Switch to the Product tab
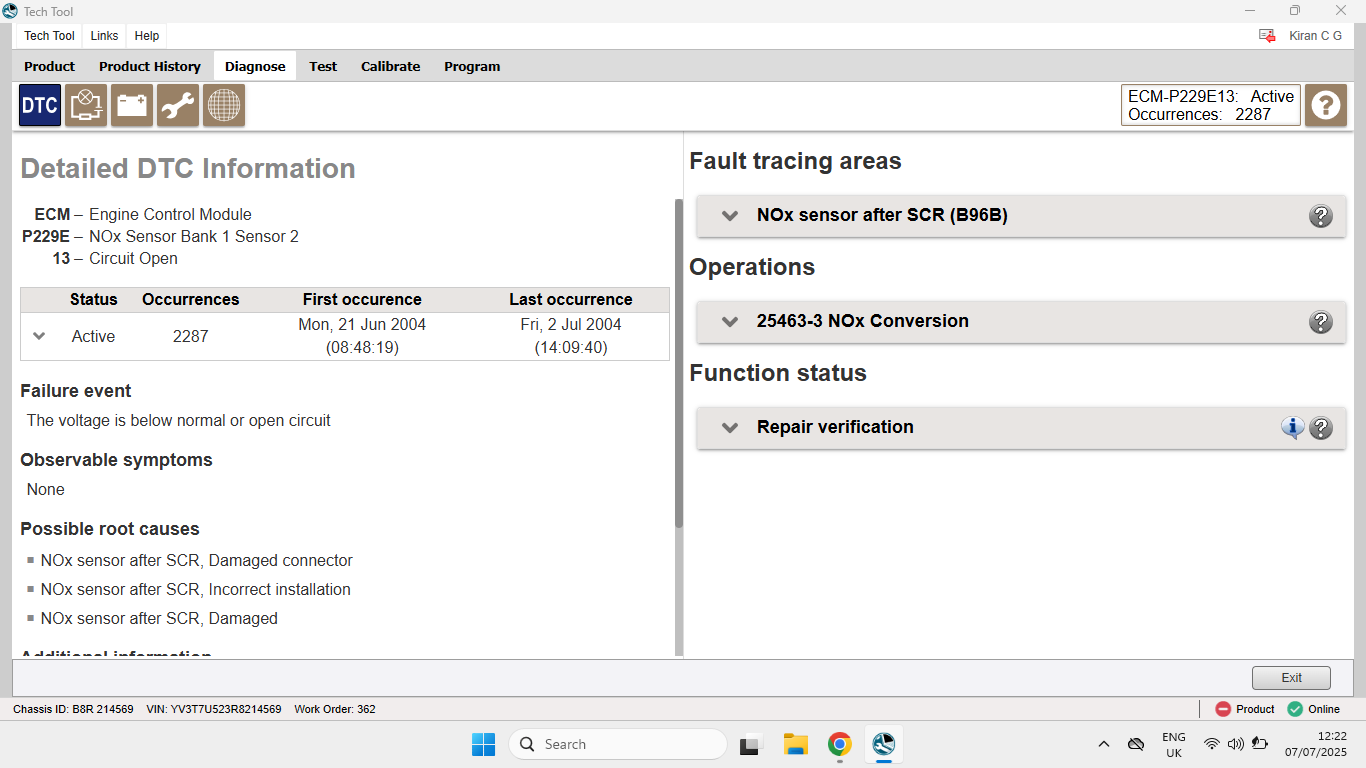This screenshot has height=768, width=1366. click(x=50, y=66)
